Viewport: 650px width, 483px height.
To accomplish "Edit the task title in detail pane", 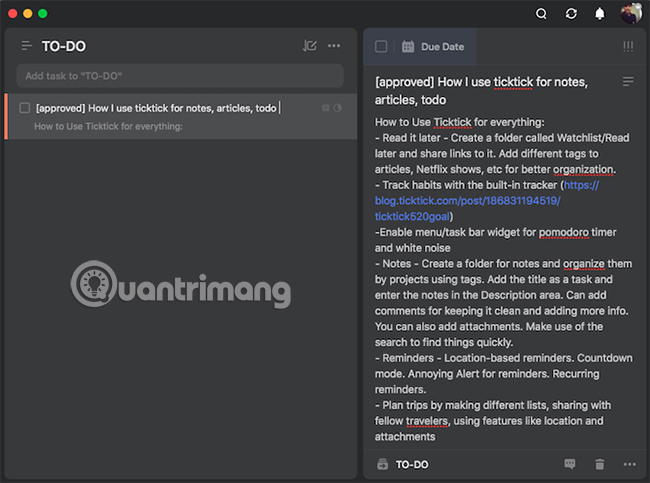I will coord(481,91).
